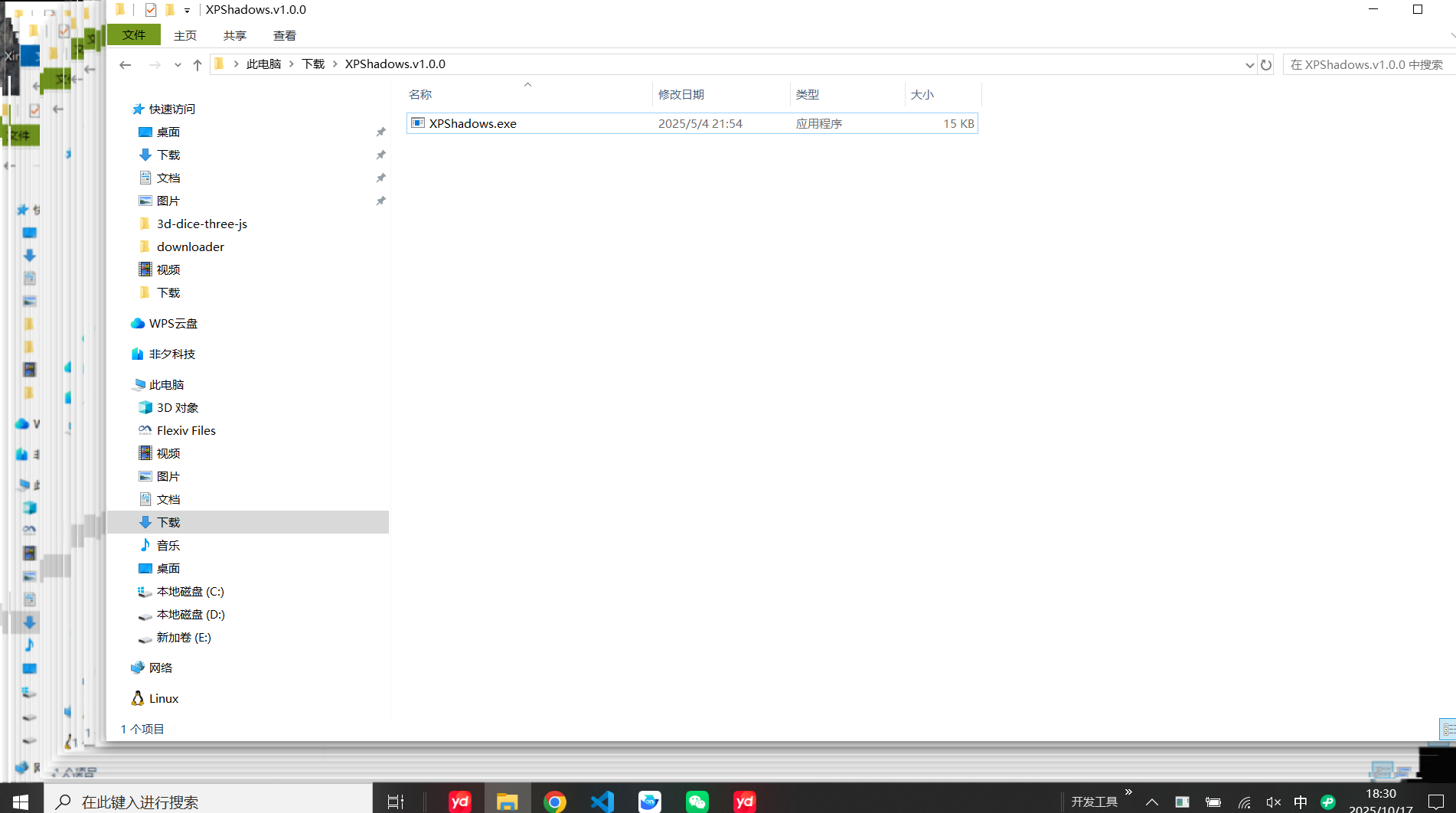The width and height of the screenshot is (1456, 813).
Task: Show hidden system tray icons
Action: pyautogui.click(x=1152, y=802)
